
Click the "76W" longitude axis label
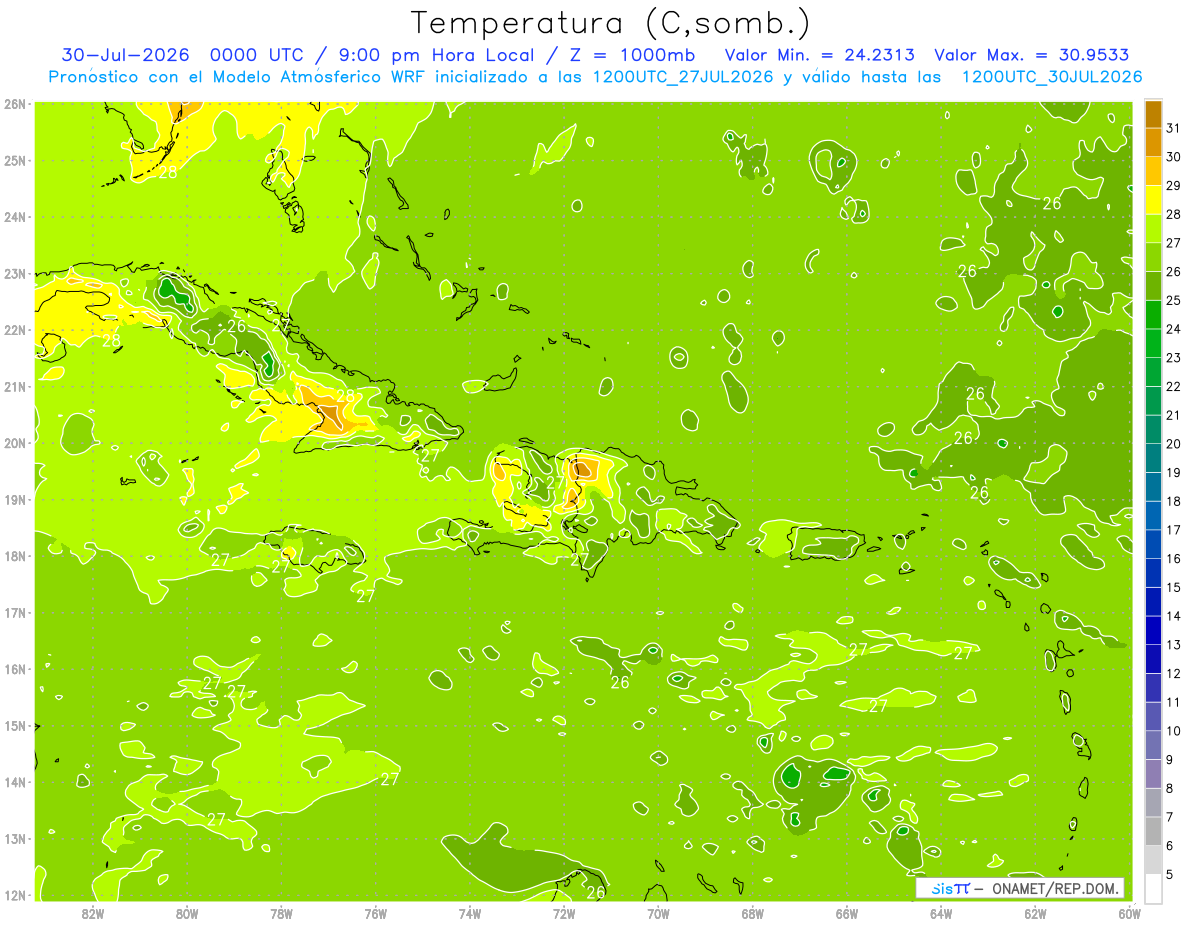[376, 913]
